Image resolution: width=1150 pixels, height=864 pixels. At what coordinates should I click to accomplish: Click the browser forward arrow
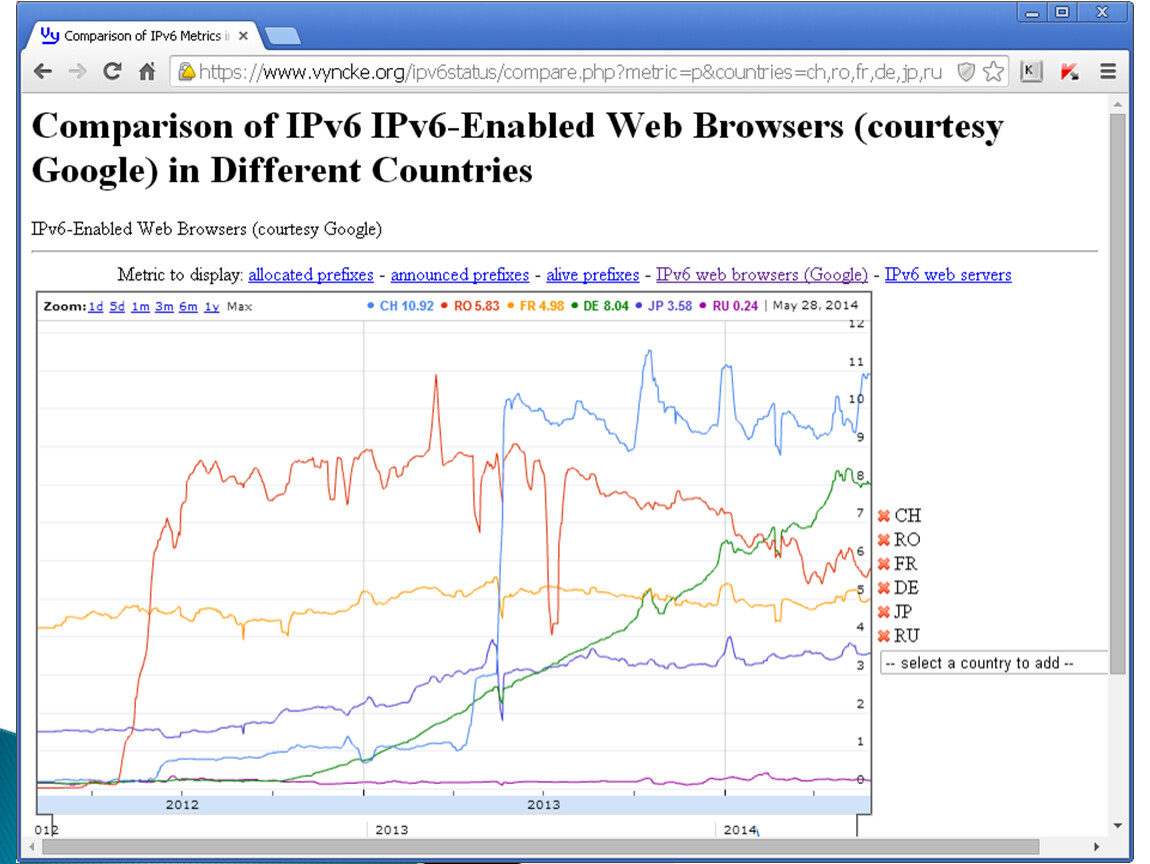[x=77, y=71]
